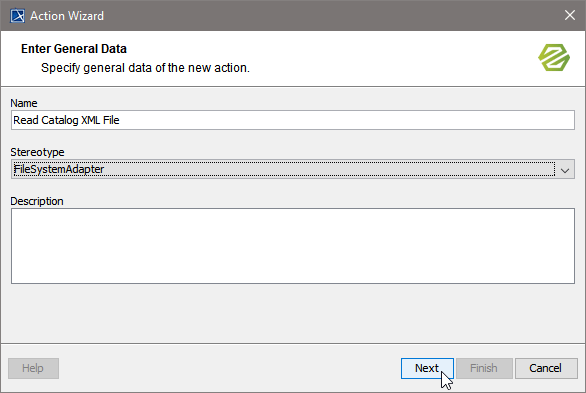Focus the Name input field

tap(293, 120)
